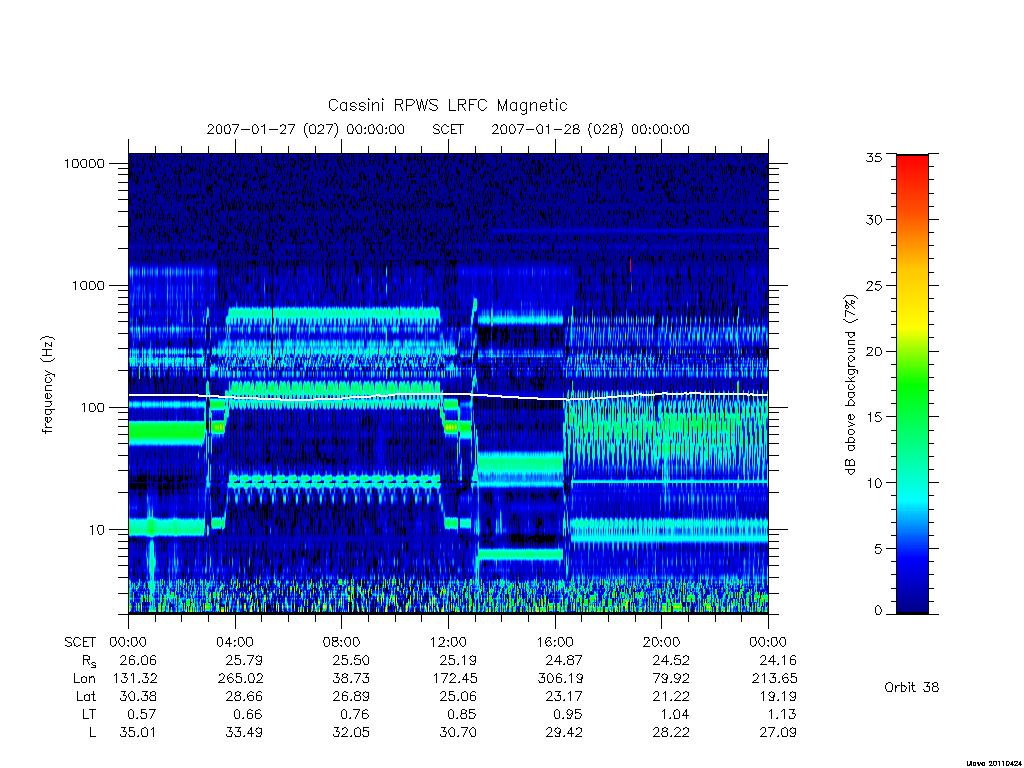Click the "frequency (Hz)" axis label
Image resolution: width=1024 pixels, height=768 pixels.
[x=48, y=385]
